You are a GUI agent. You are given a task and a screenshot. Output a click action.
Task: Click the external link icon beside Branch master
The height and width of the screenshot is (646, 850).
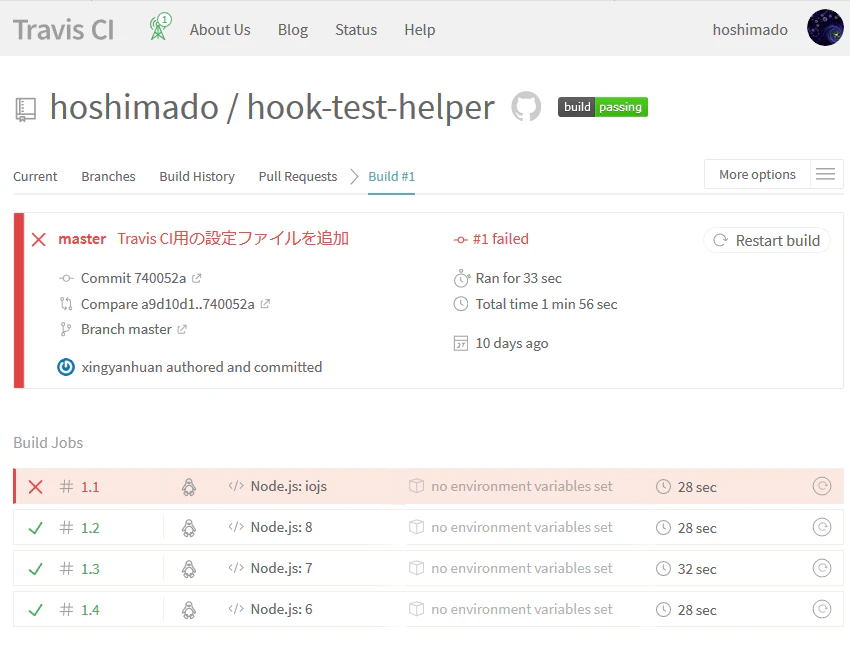coord(182,329)
